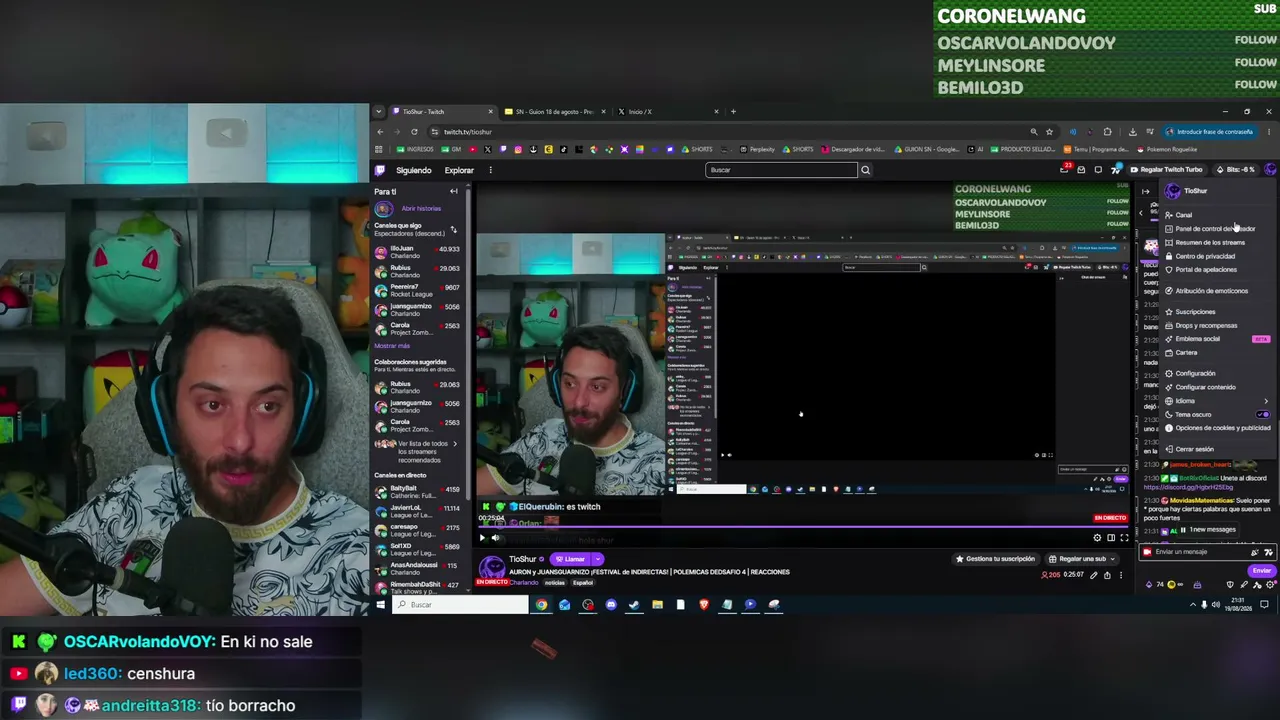Viewport: 1280px width, 720px height.
Task: Open the Twitch whispers inbox icon
Action: tap(1081, 170)
